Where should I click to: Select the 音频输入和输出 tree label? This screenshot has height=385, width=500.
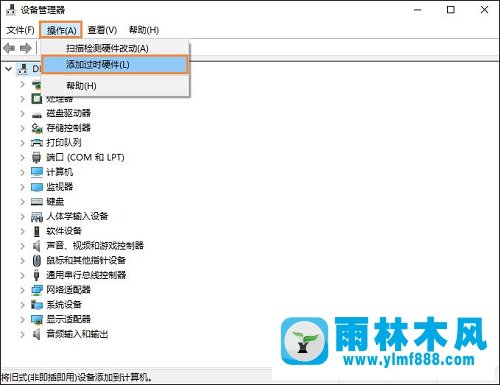pos(77,334)
